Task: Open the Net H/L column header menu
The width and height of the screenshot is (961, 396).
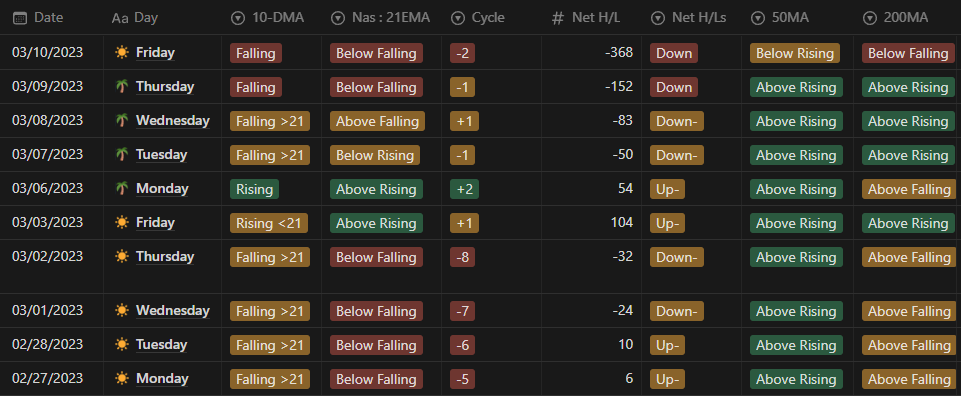Action: pos(591,18)
